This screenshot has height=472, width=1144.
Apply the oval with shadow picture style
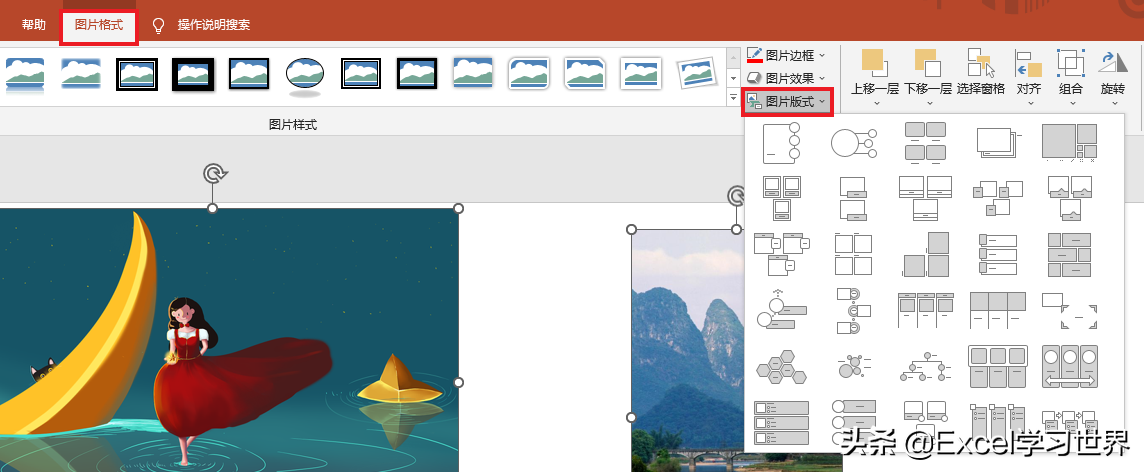tap(305, 76)
